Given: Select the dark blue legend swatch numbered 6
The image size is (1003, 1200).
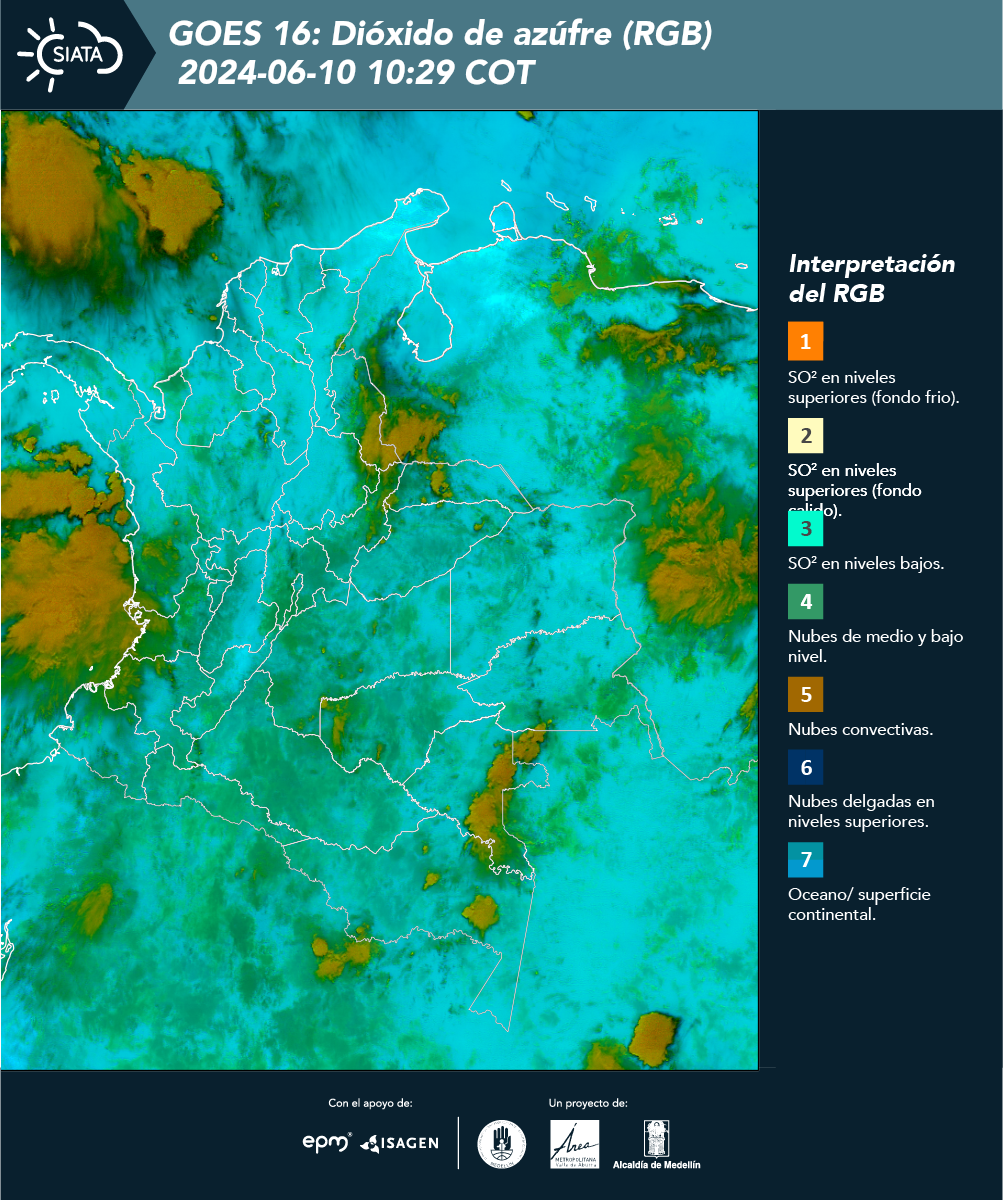Looking at the screenshot, I should 805,768.
